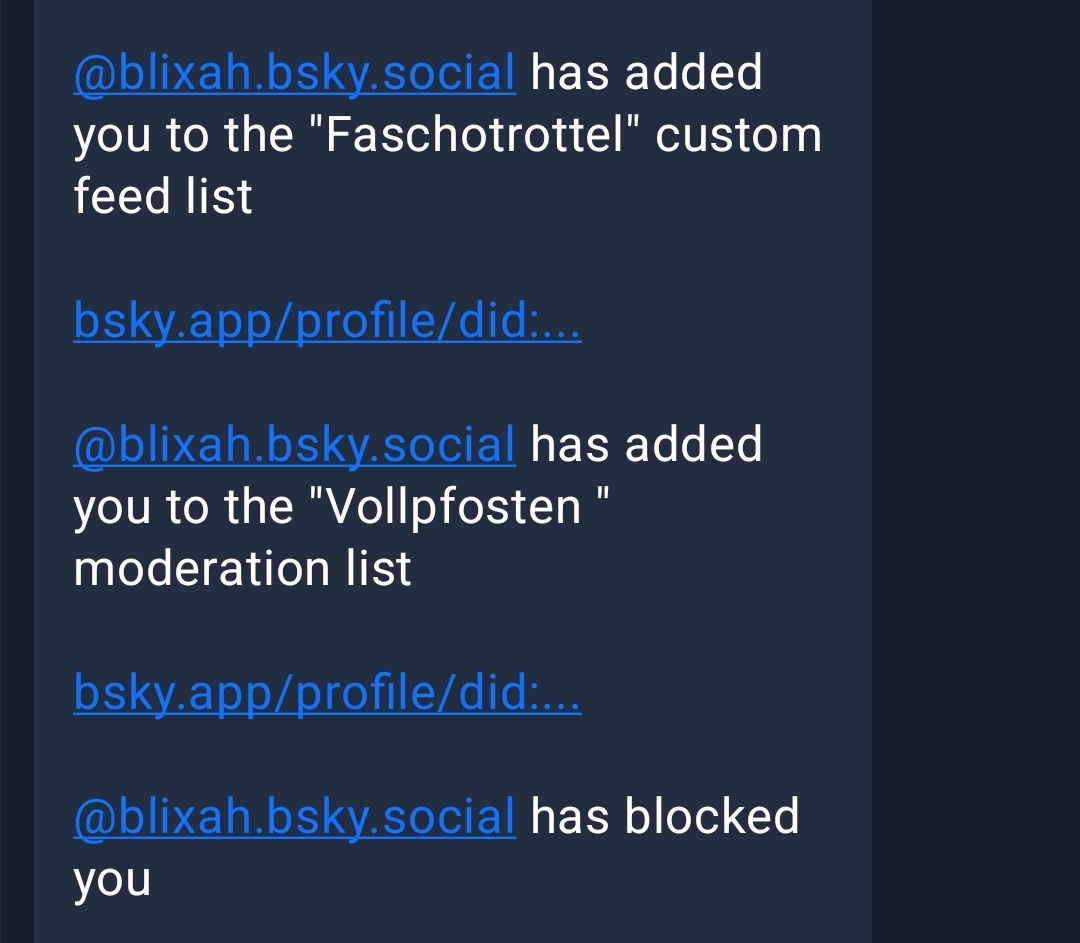The height and width of the screenshot is (943, 1080).
Task: Click blank bubble space right of "feed list"
Action: [x=550, y=196]
